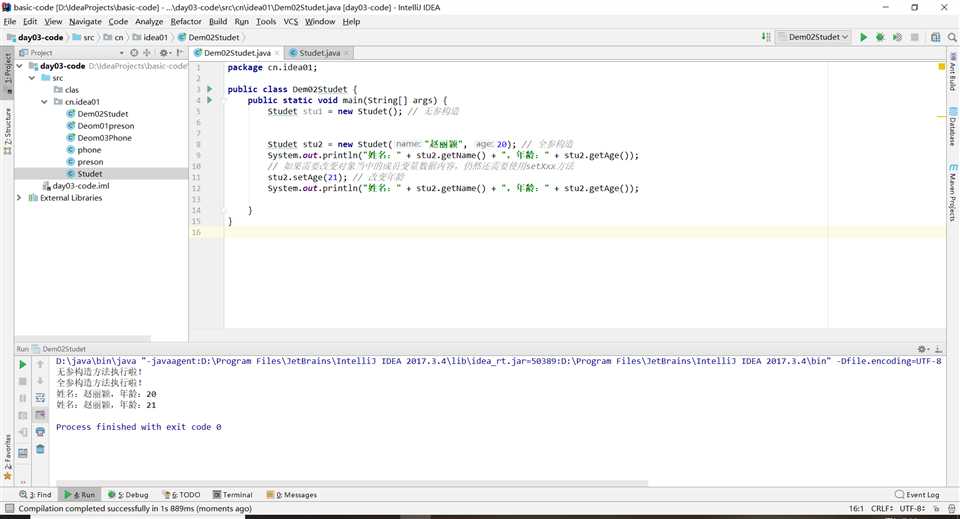Run with coverage from the main toolbar
The image size is (960, 519).
897,37
